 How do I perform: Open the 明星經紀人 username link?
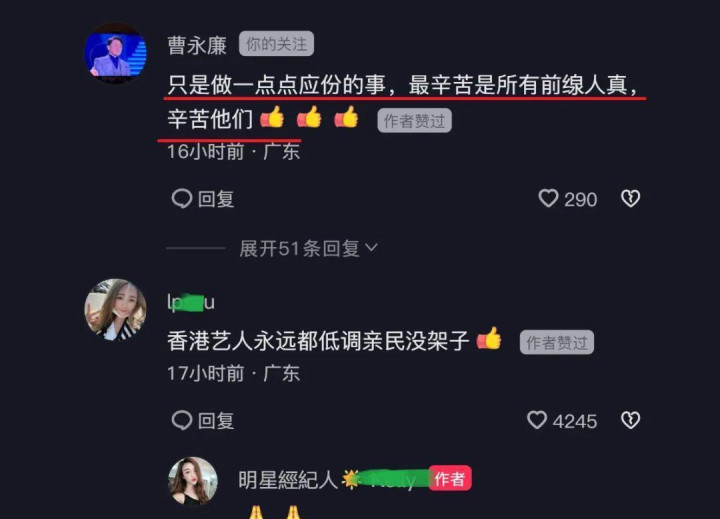coord(288,480)
